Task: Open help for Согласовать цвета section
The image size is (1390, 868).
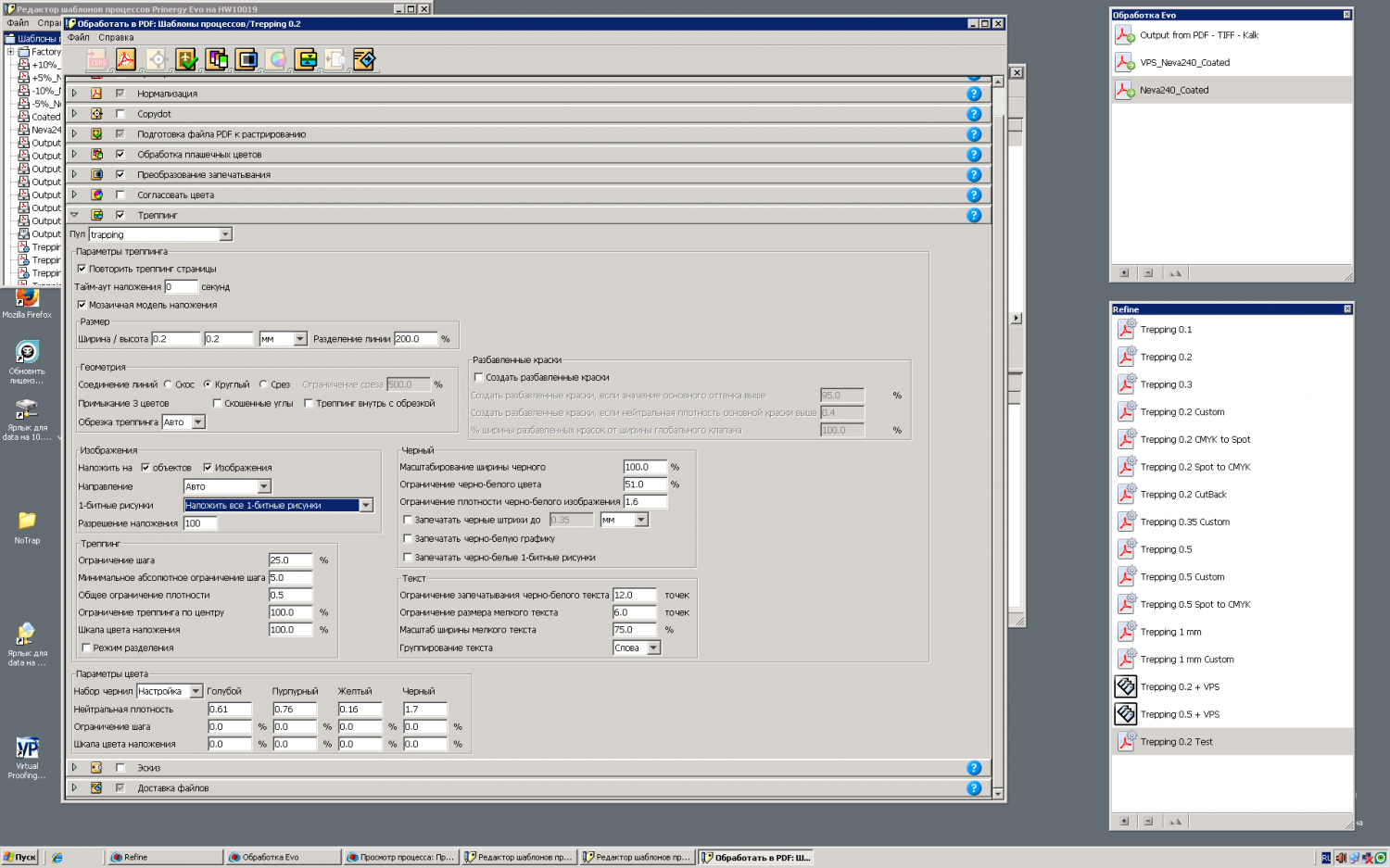Action: (x=974, y=195)
